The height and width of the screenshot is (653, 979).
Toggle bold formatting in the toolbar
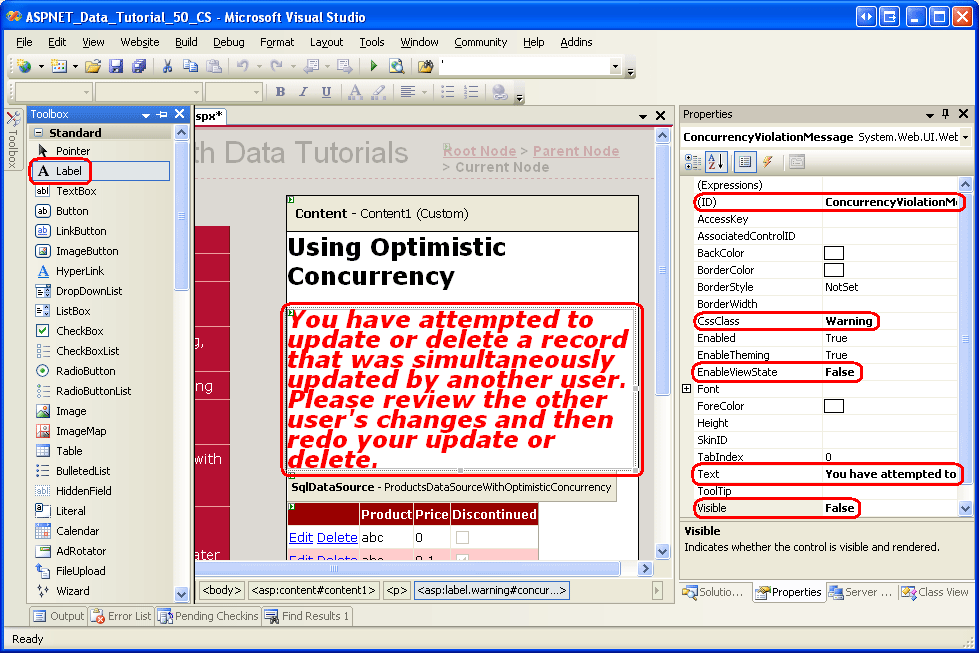pos(280,92)
